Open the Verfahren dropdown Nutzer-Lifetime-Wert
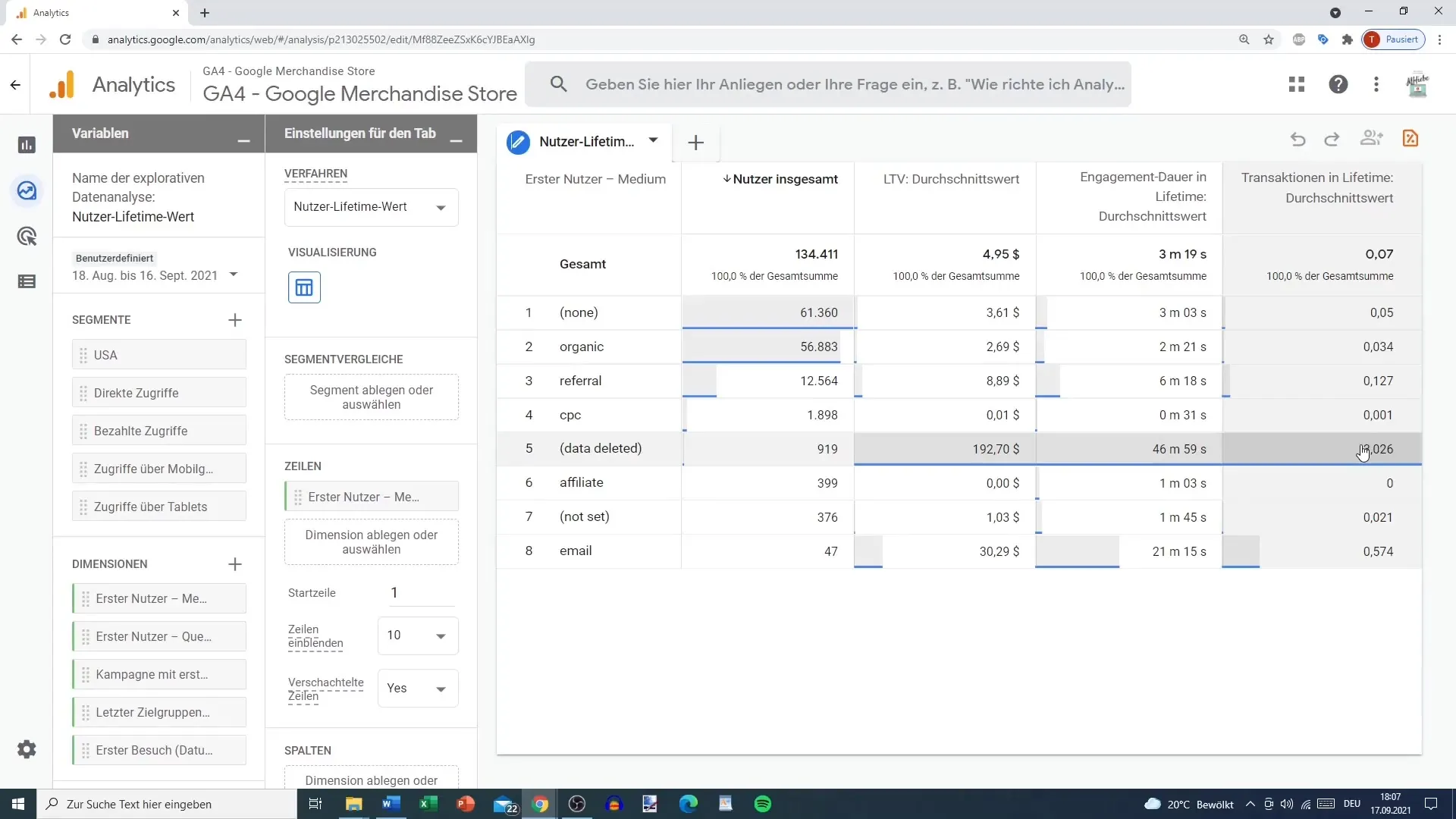This screenshot has width=1456, height=819. (x=371, y=207)
